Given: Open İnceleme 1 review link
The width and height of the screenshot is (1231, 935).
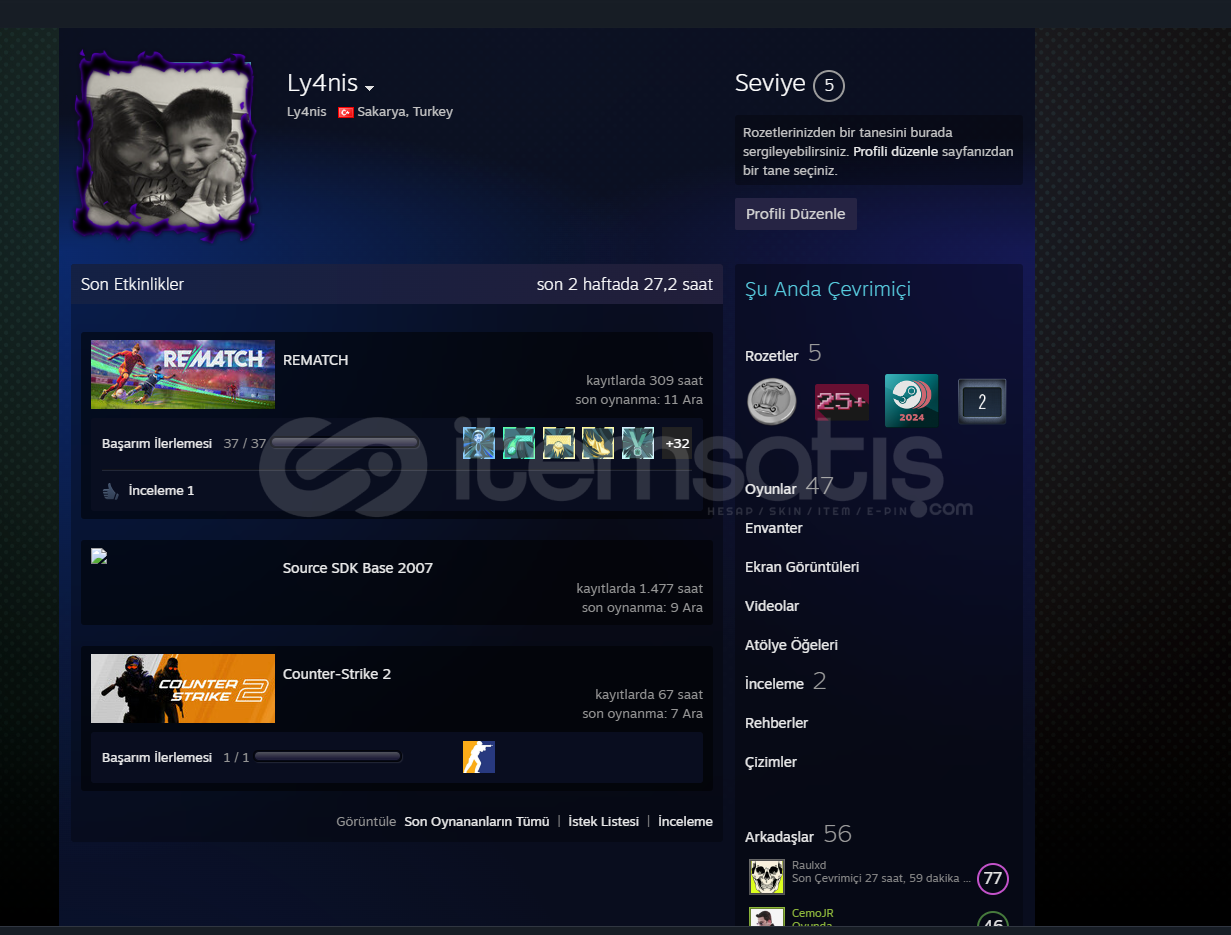Looking at the screenshot, I should [x=161, y=491].
